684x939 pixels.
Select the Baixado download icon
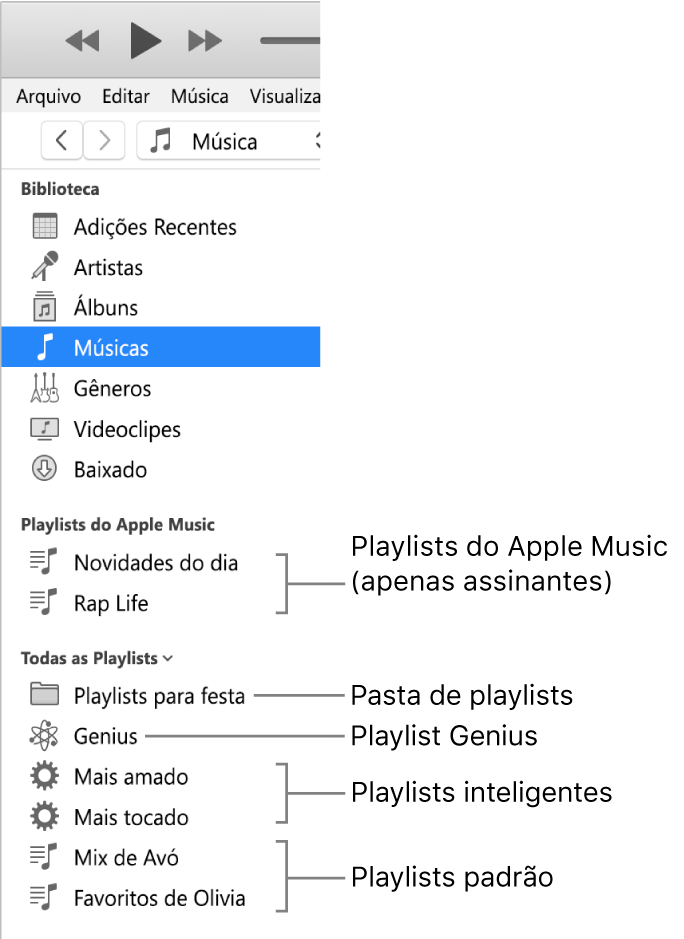pyautogui.click(x=46, y=469)
